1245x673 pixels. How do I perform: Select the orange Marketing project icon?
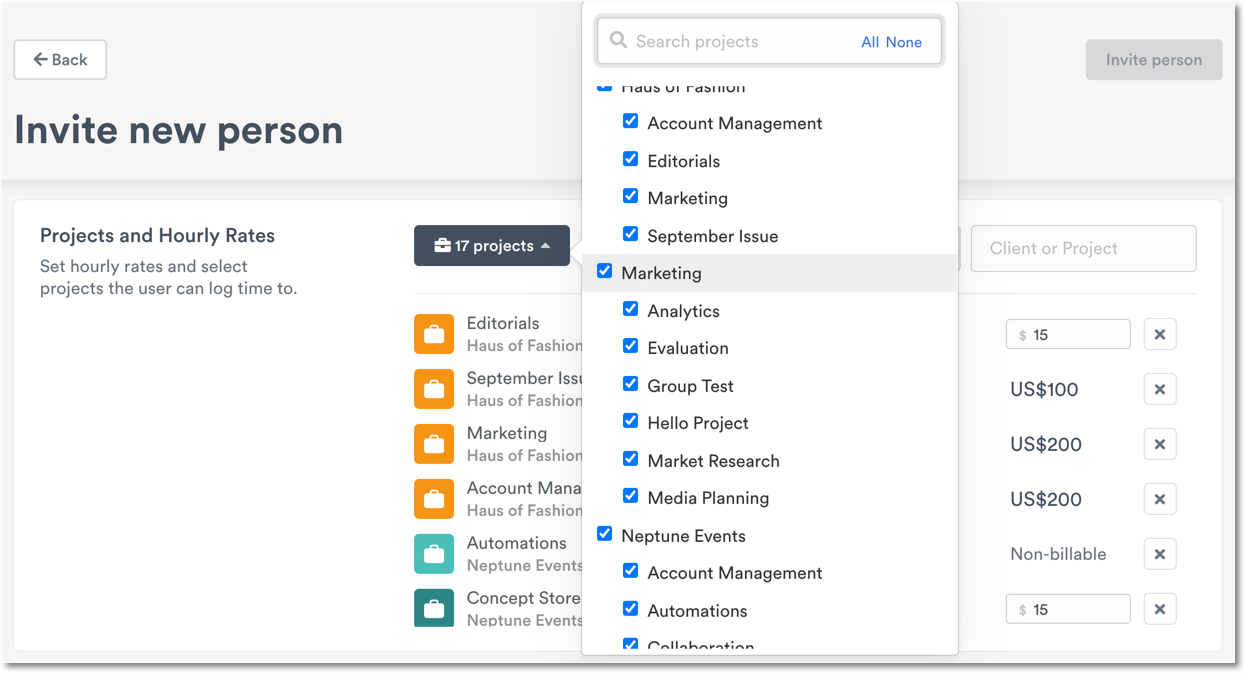click(x=434, y=444)
